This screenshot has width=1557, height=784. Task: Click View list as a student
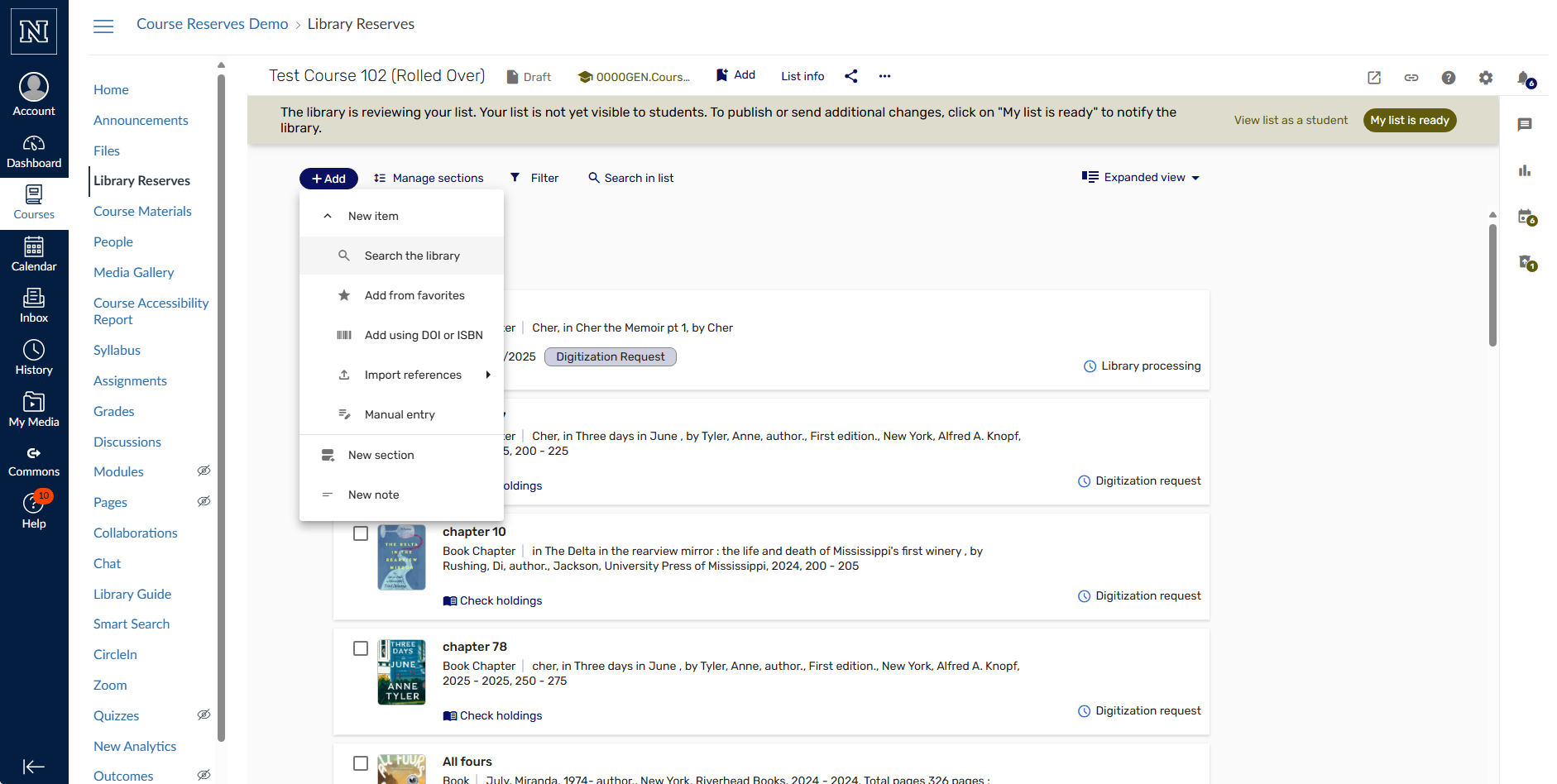tap(1291, 120)
